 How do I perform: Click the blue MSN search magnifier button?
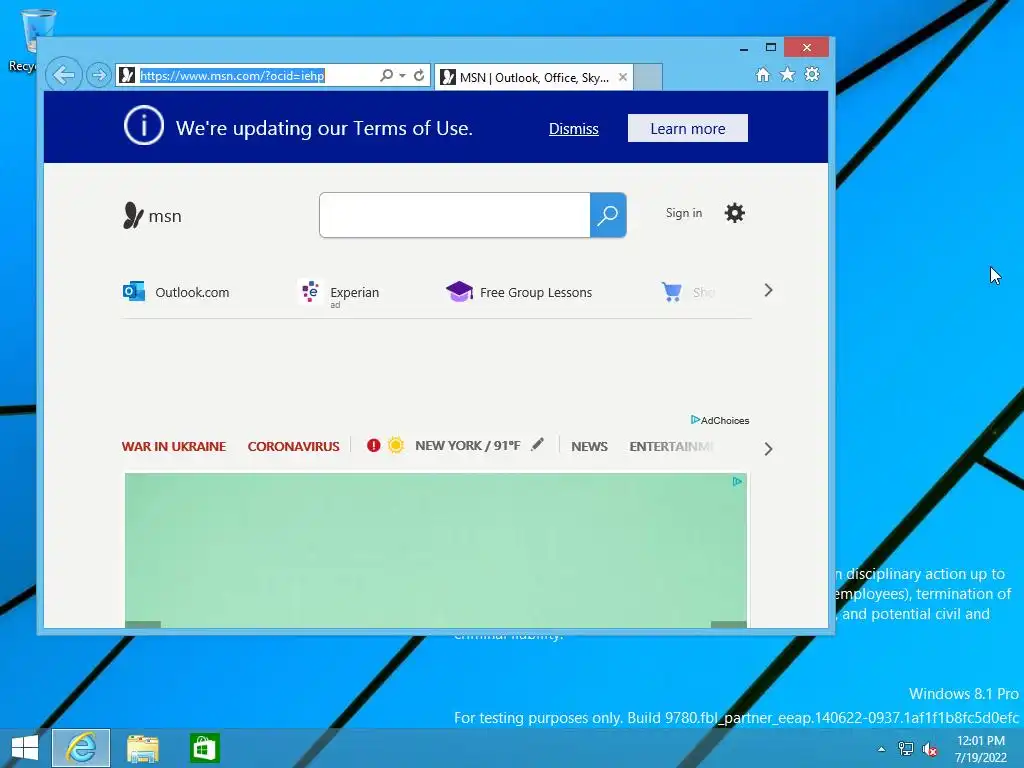608,215
